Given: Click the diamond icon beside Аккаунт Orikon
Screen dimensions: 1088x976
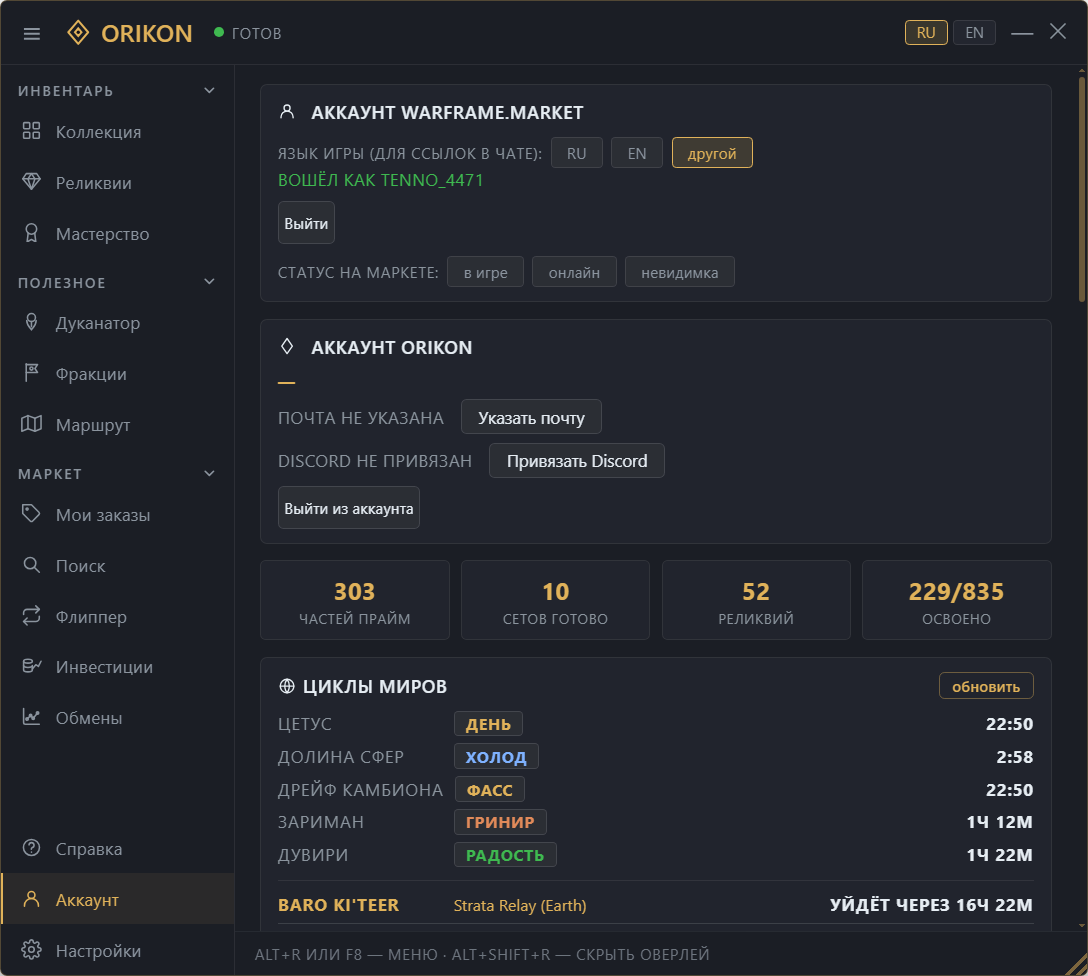Looking at the screenshot, I should click(x=287, y=346).
